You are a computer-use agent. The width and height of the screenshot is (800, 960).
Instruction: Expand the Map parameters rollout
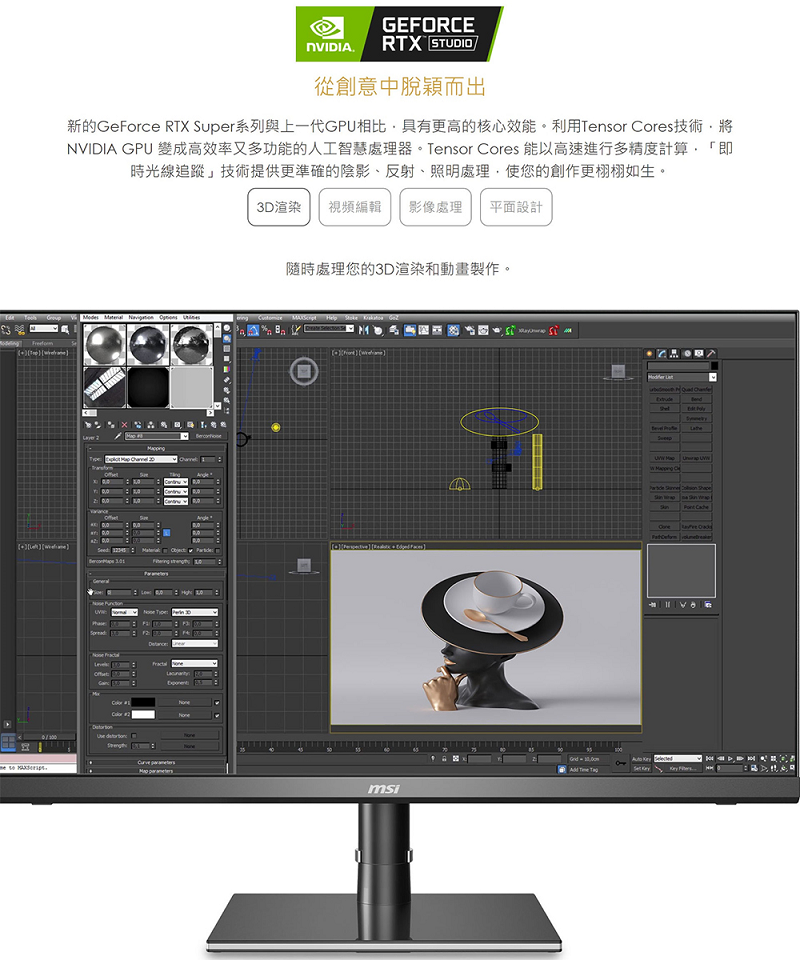156,771
